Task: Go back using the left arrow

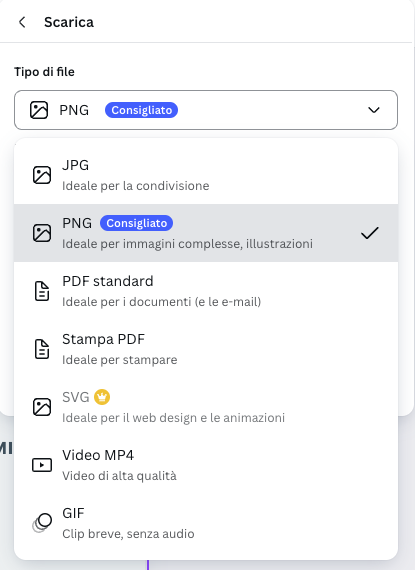Action: [22, 22]
